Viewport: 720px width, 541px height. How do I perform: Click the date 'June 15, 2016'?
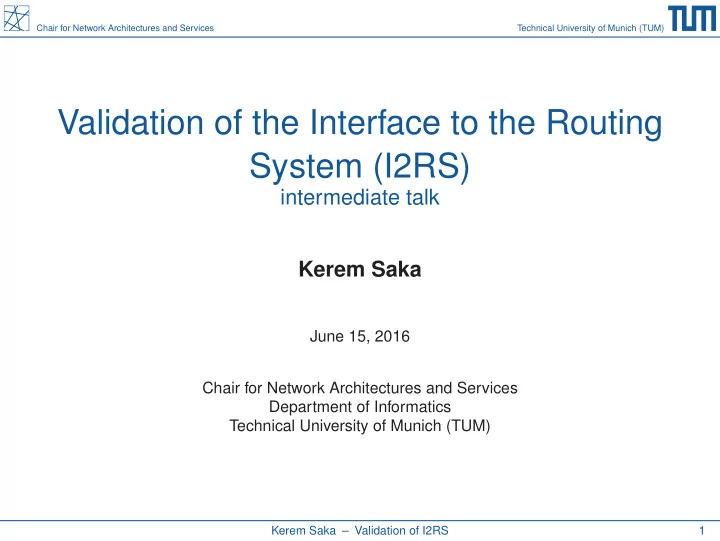[360, 337]
